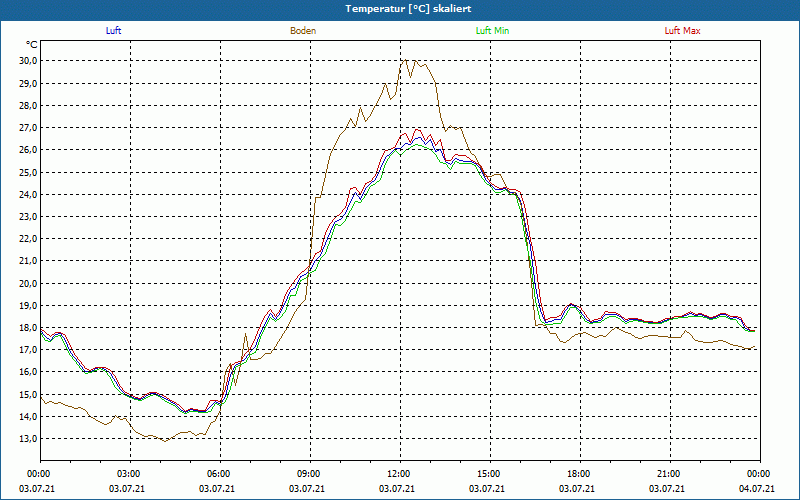This screenshot has height=500, width=800.
Task: Click the 27,0 y-axis value
Action: [29, 128]
